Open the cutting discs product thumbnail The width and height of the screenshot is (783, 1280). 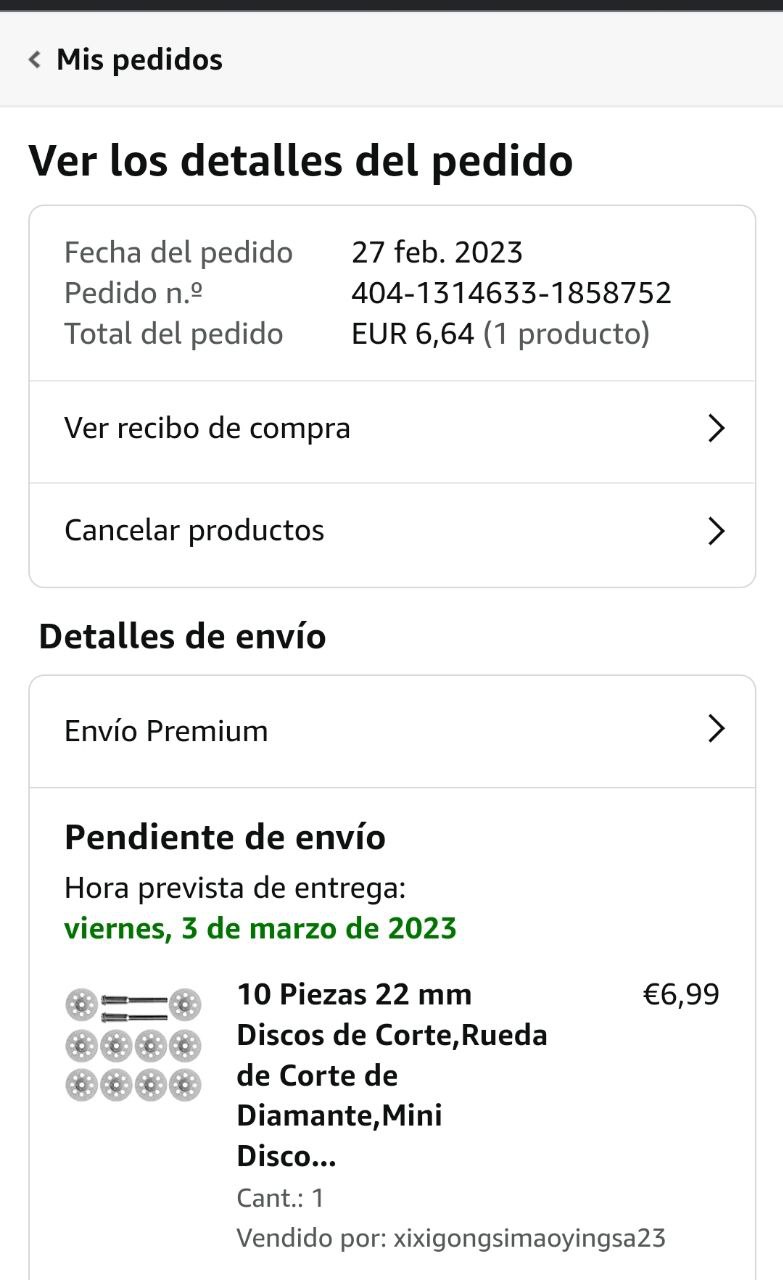[133, 1043]
